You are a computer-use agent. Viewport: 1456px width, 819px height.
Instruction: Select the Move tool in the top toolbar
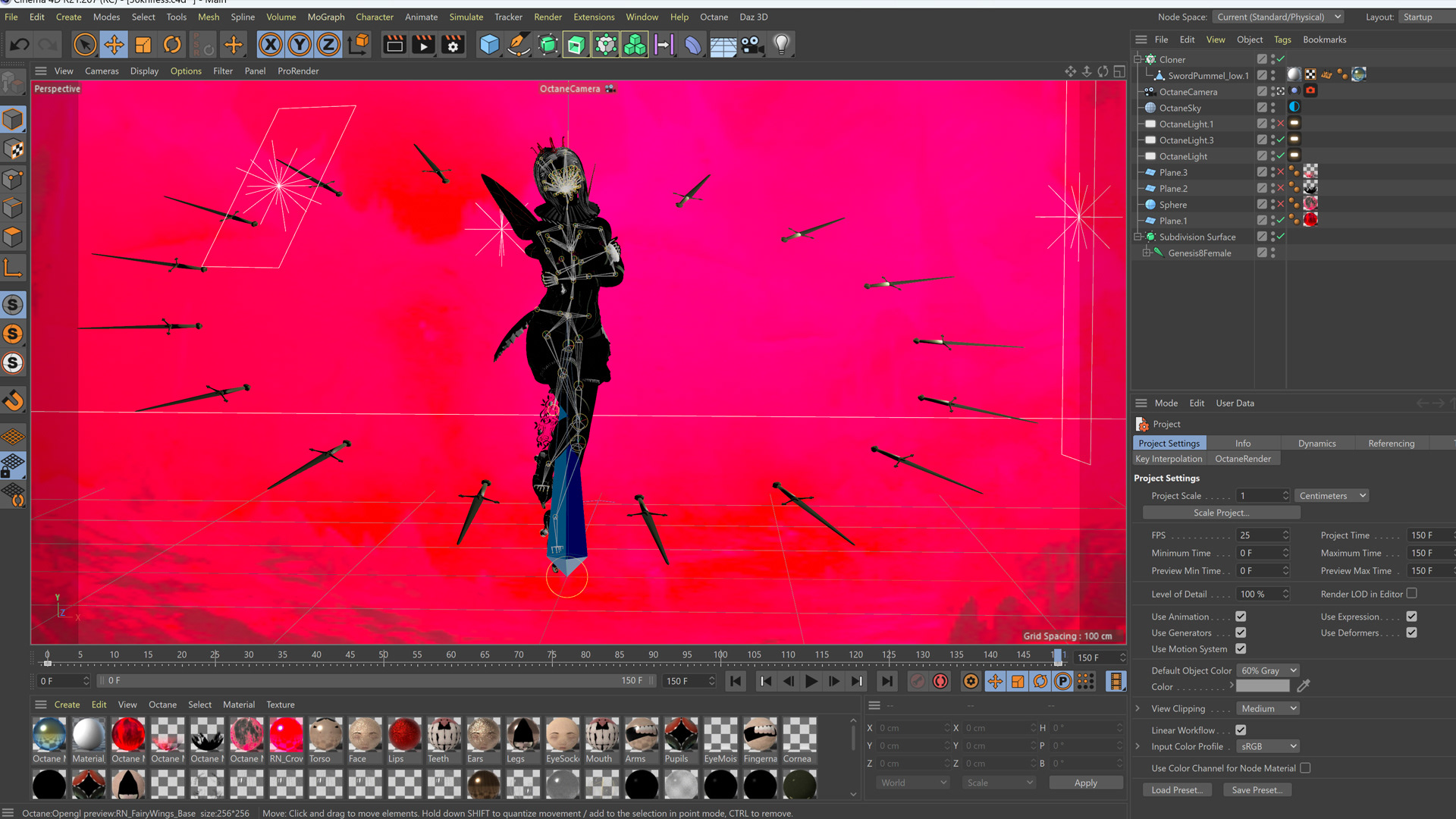[114, 45]
